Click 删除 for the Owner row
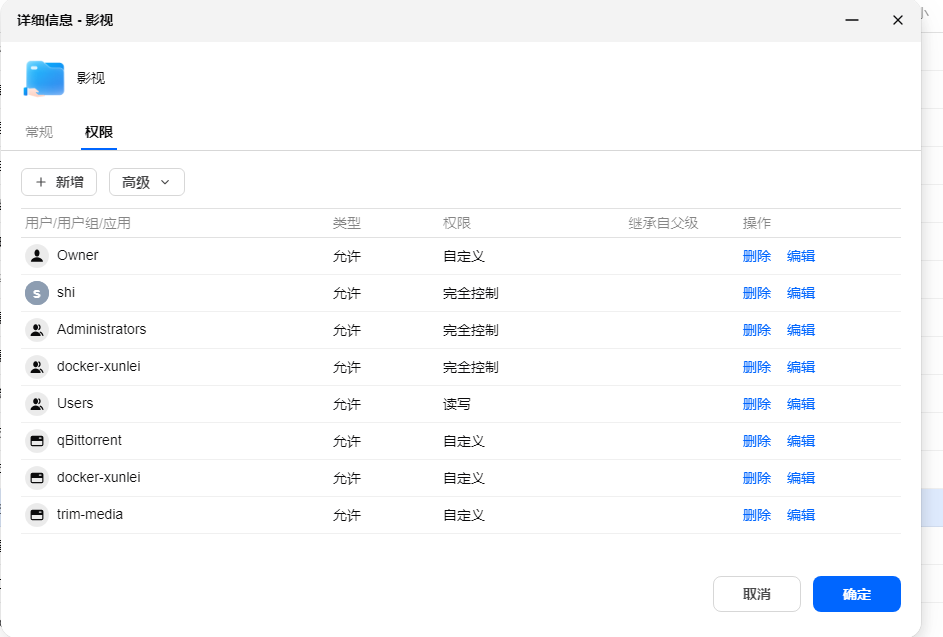Image resolution: width=943 pixels, height=637 pixels. (757, 256)
